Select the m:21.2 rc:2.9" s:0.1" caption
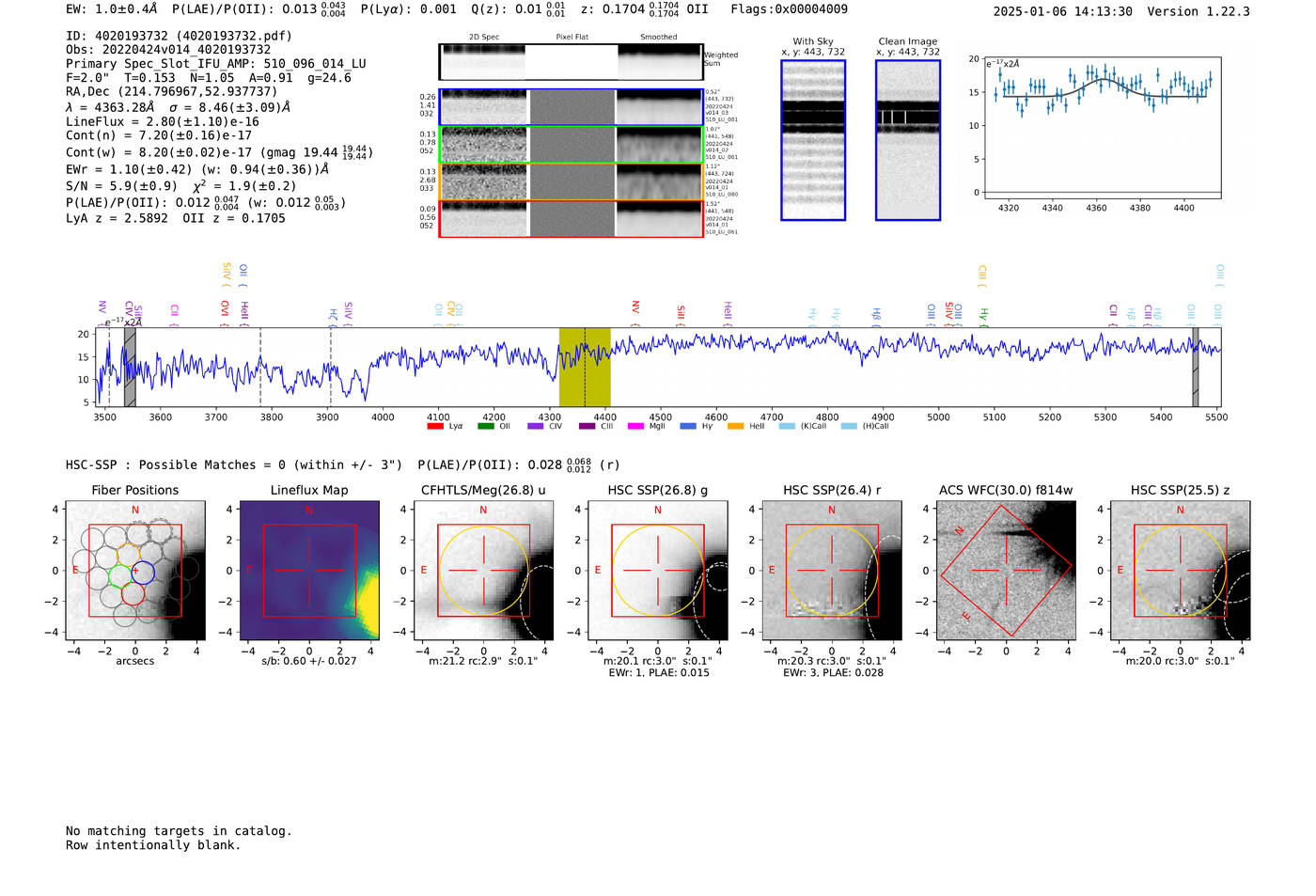Image resolution: width=1316 pixels, height=896 pixels. click(484, 661)
